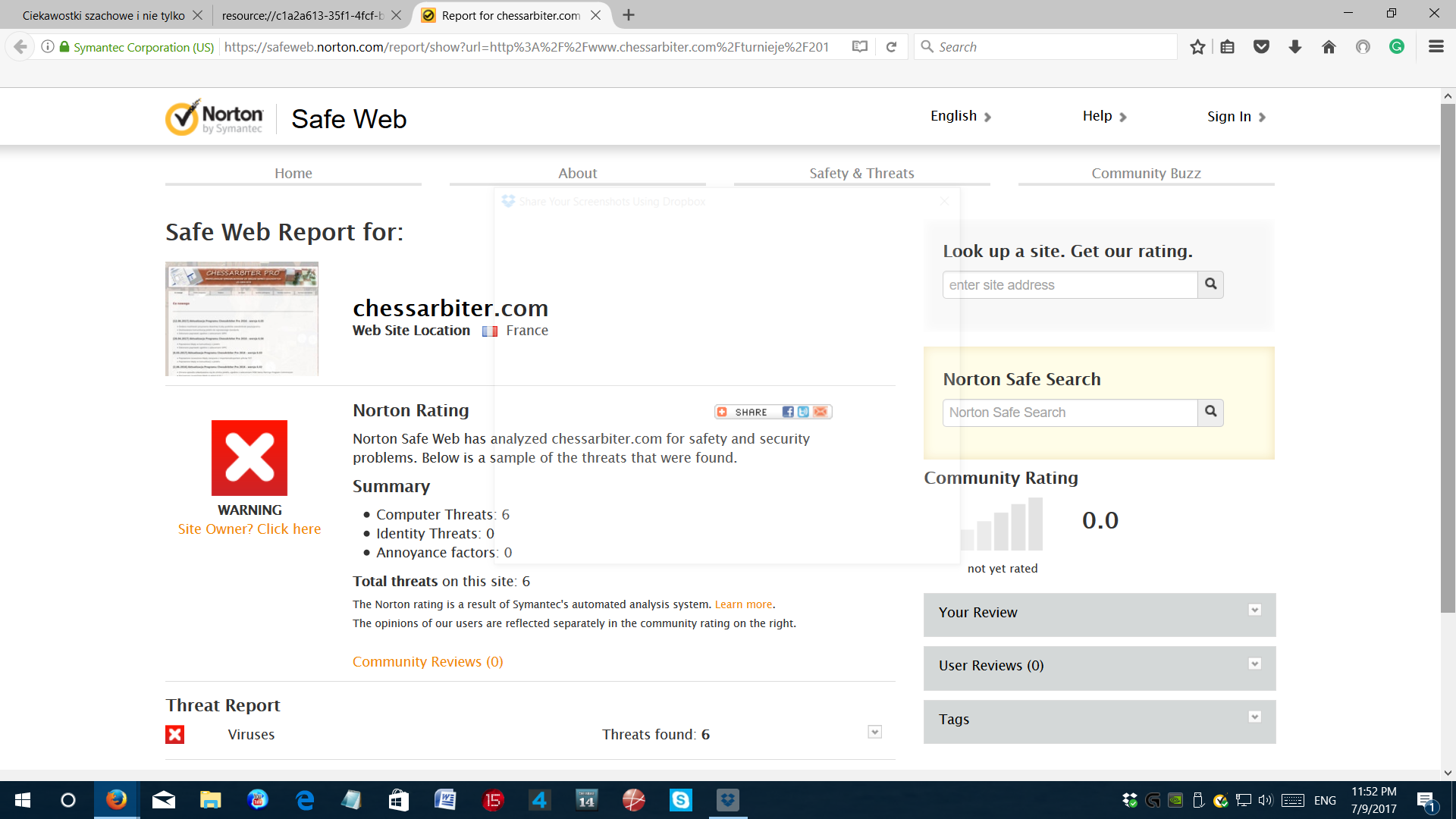
Task: Click the Norton Safe Search input field
Action: 1070,412
